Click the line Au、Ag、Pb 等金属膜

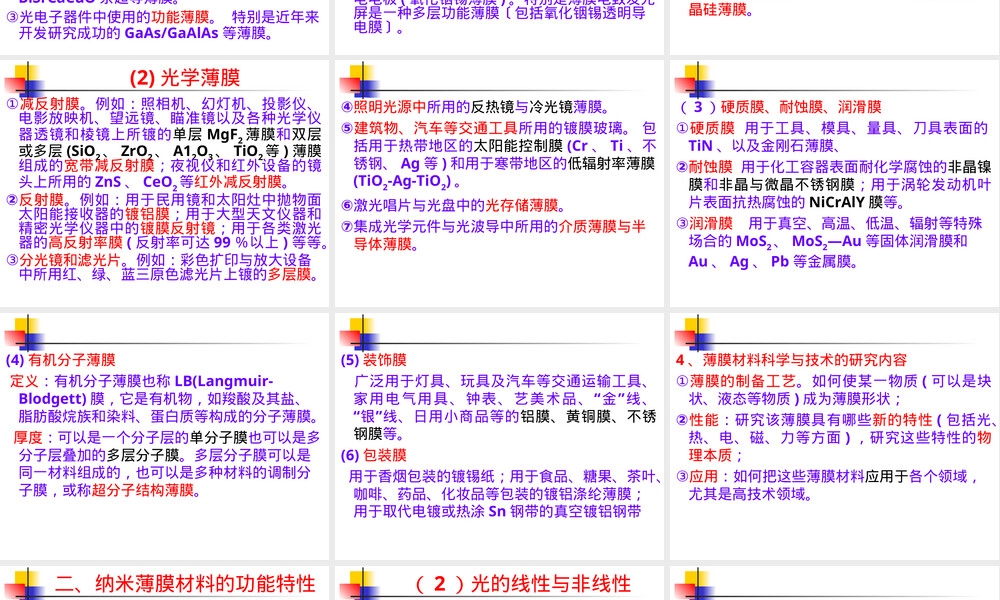pos(773,262)
